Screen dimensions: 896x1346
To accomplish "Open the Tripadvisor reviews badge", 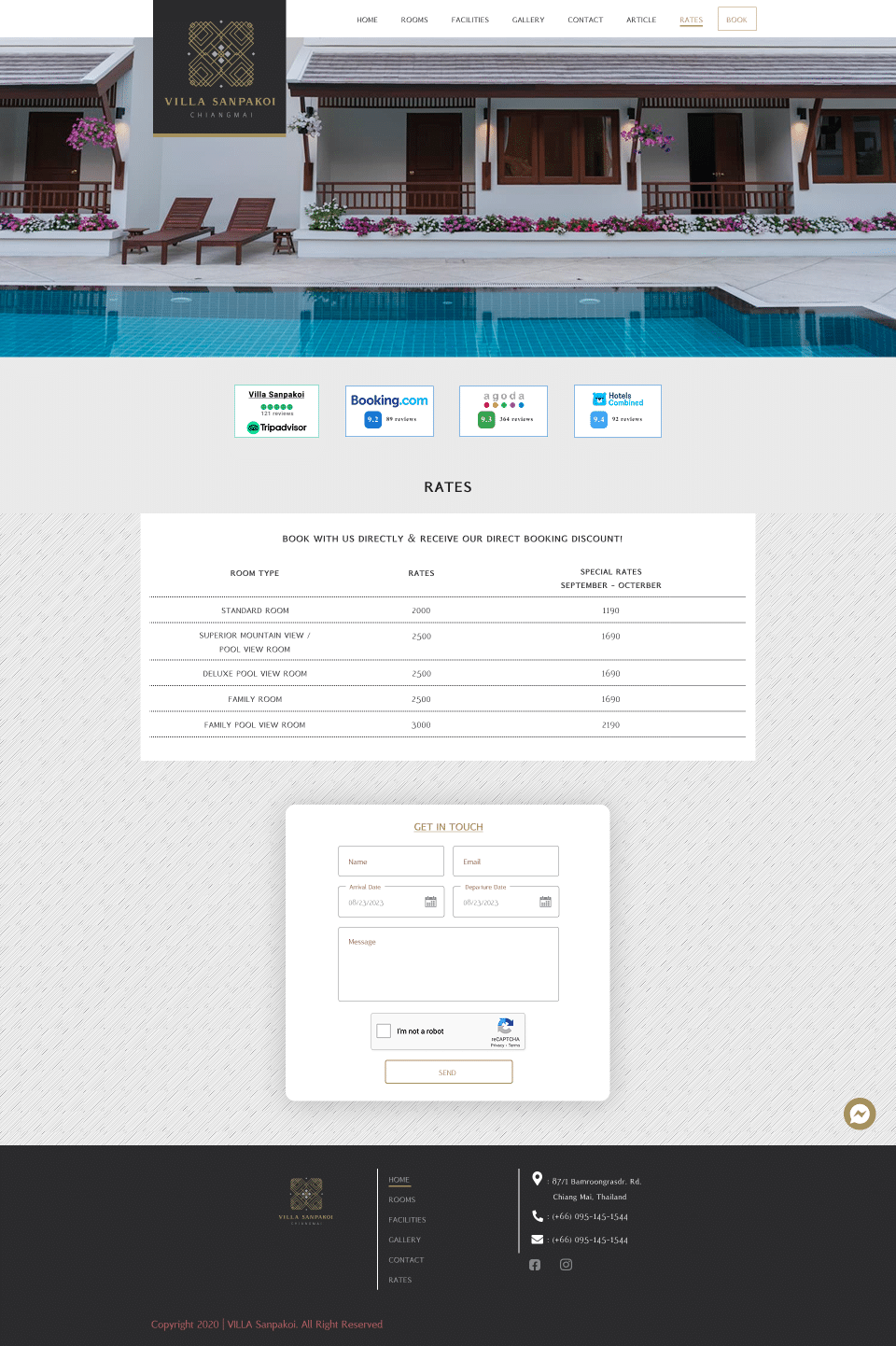I will pyautogui.click(x=276, y=411).
